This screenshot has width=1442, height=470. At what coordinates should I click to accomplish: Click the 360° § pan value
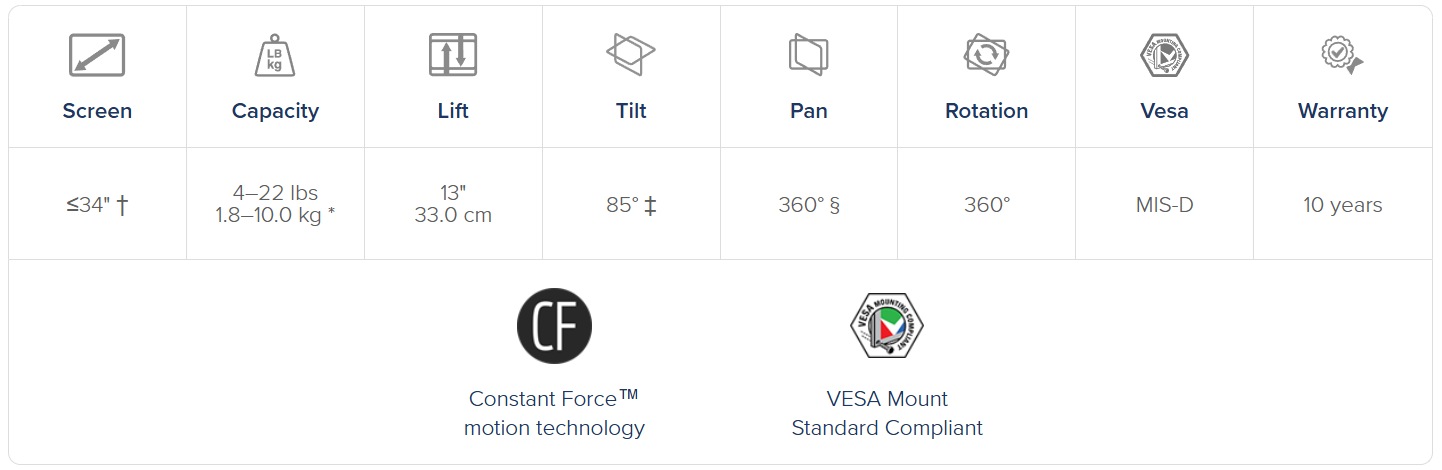808,206
